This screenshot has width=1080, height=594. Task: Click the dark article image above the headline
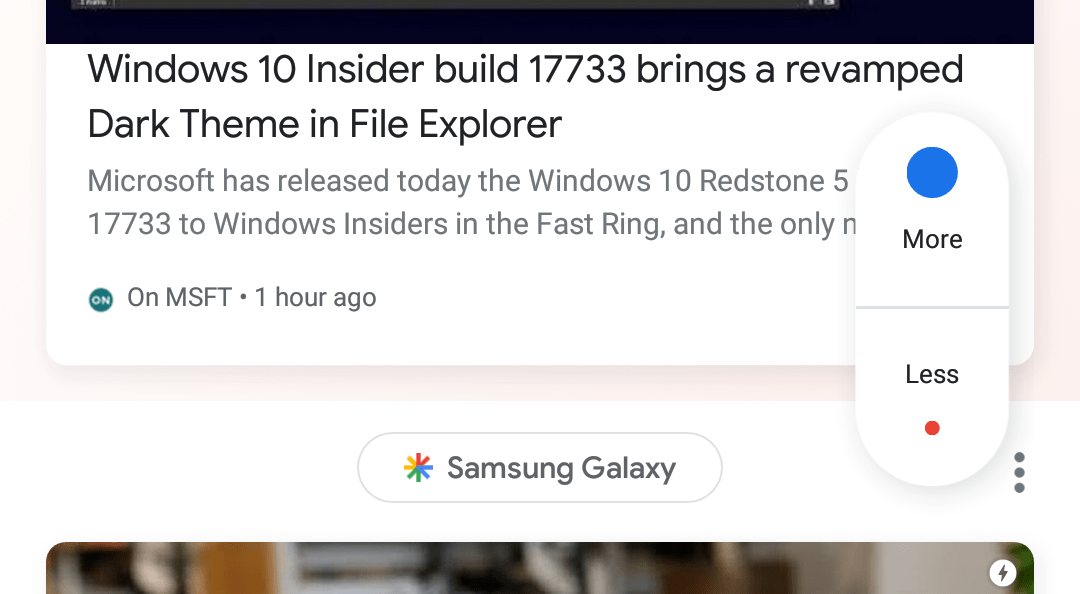click(540, 20)
